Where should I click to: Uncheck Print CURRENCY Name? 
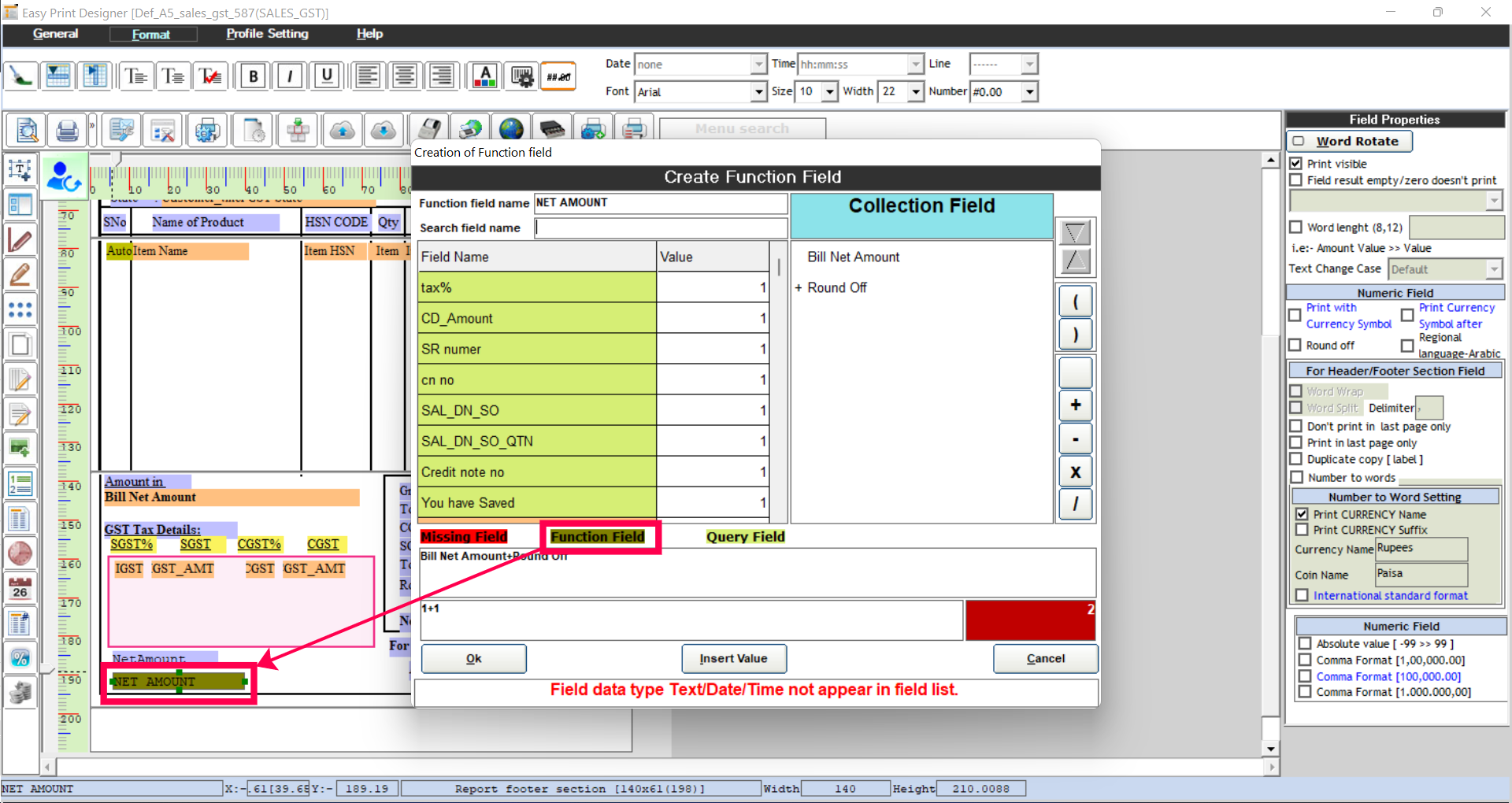(x=1303, y=514)
